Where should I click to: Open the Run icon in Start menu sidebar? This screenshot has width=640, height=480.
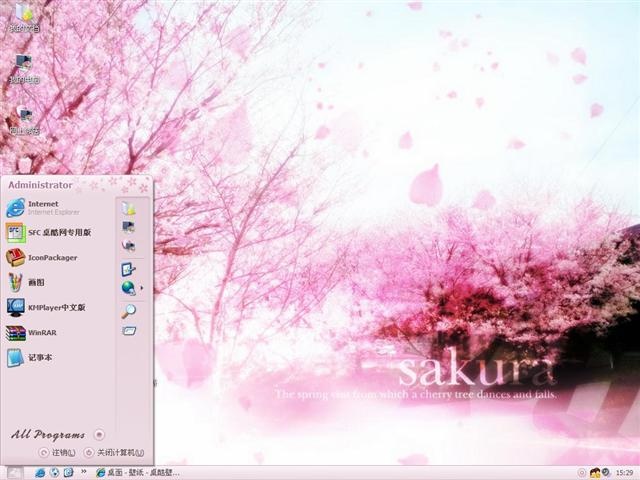129,330
